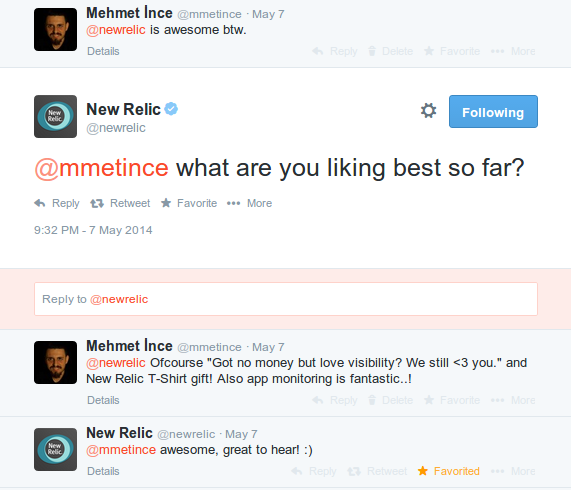Open the gear settings menu next to Following
Viewport: 571px width, 490px height.
pos(428,111)
